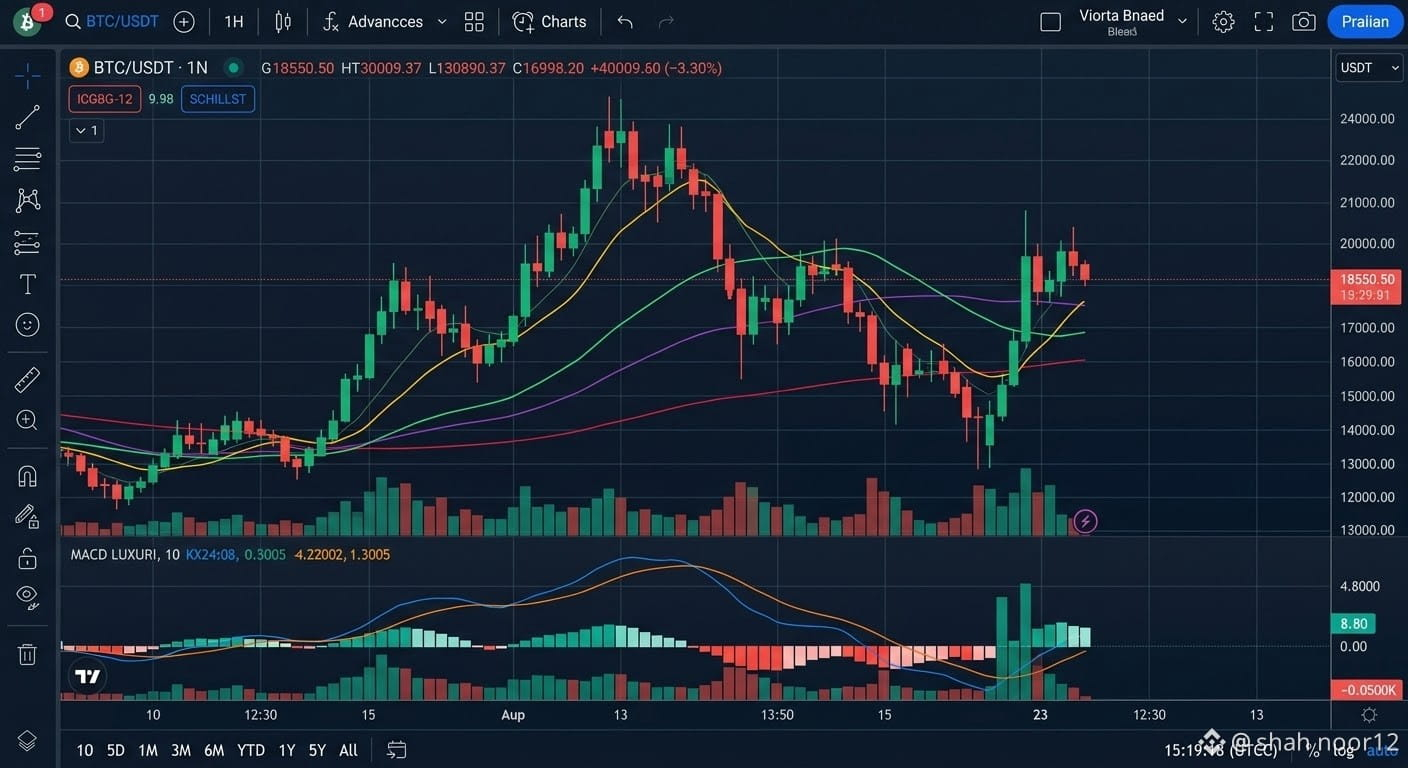
Task: Open the time axis settings gear
Action: click(1369, 714)
